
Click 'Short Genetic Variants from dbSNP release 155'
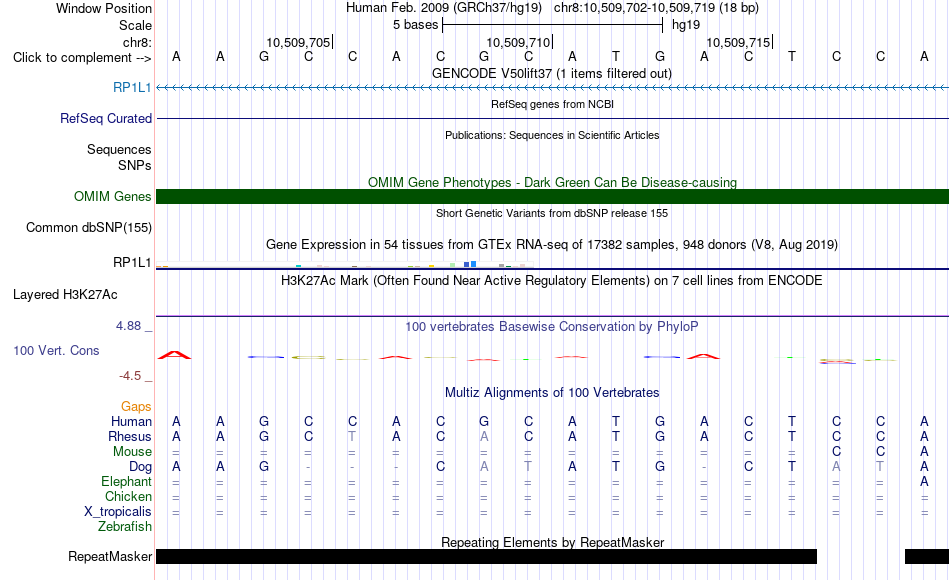coord(552,213)
